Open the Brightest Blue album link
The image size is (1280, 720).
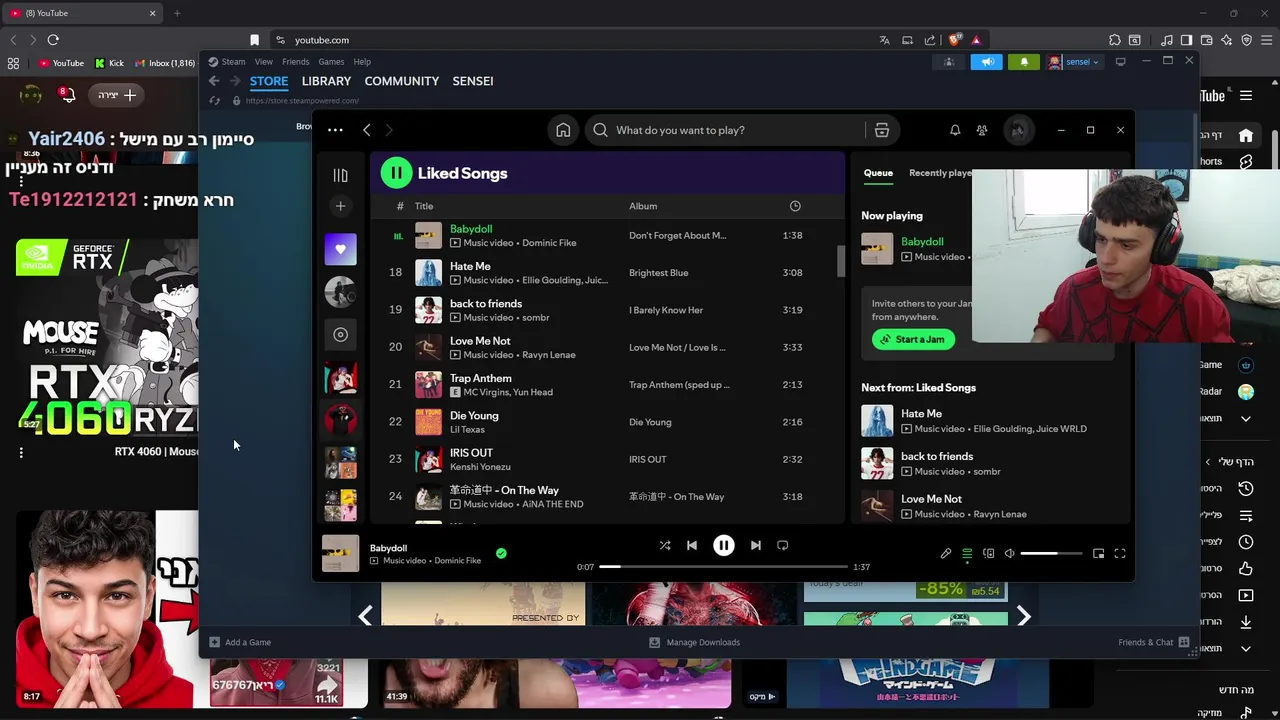click(658, 273)
